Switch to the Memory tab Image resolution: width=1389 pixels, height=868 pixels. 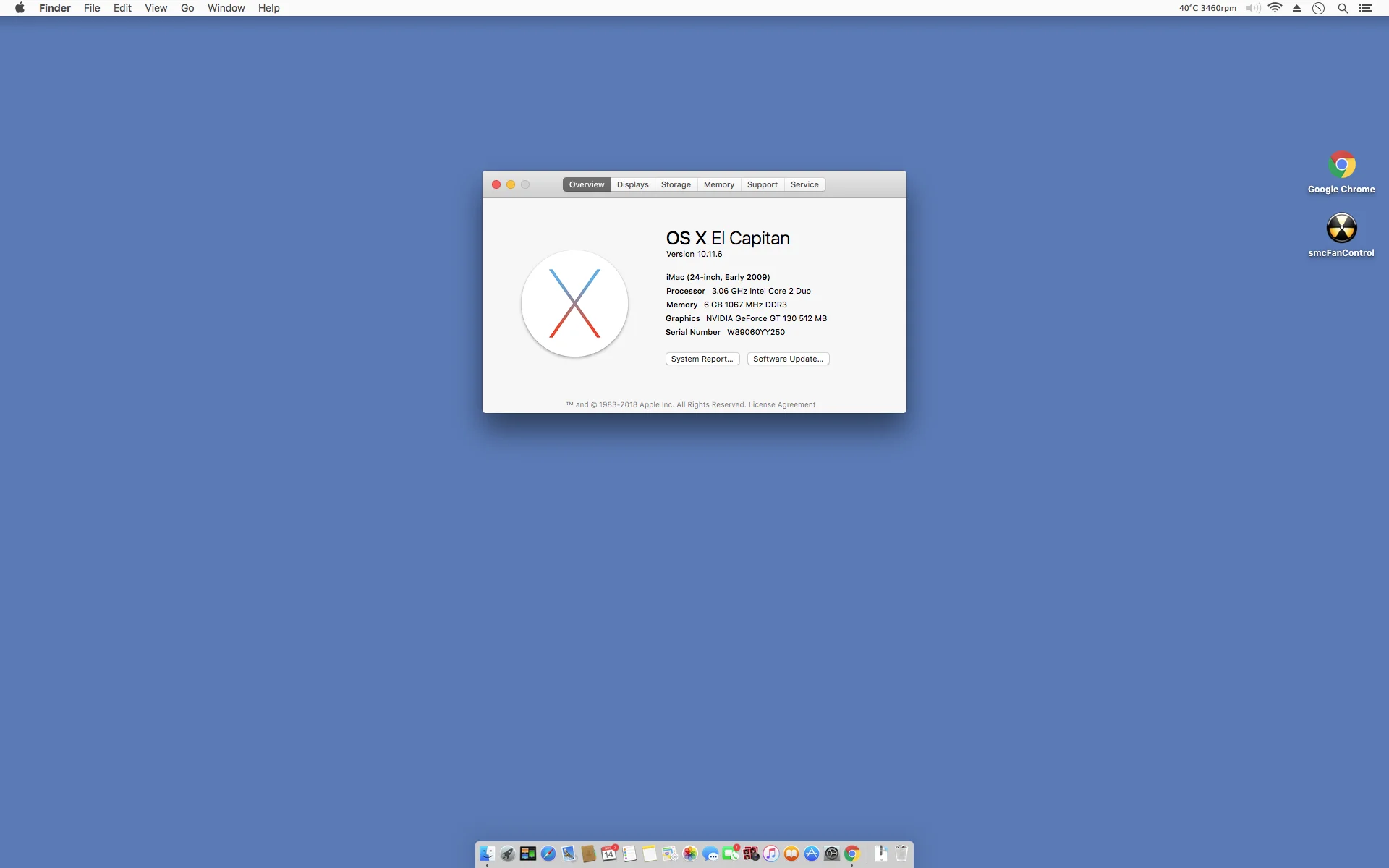coord(718,184)
